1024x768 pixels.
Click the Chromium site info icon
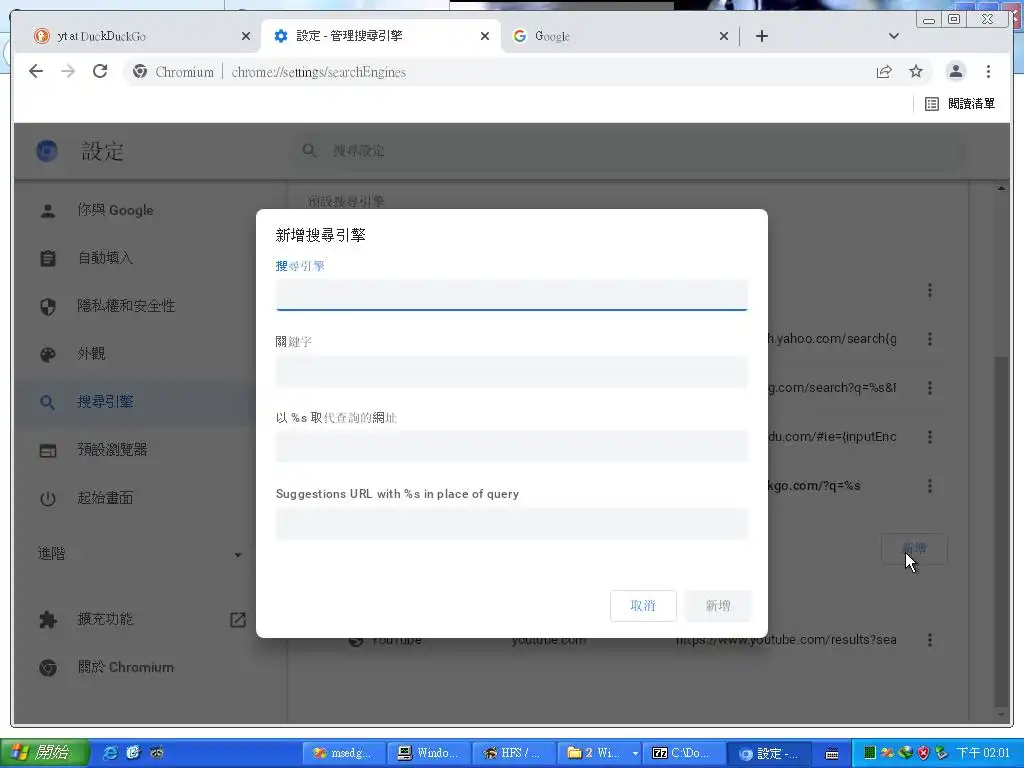click(x=140, y=72)
